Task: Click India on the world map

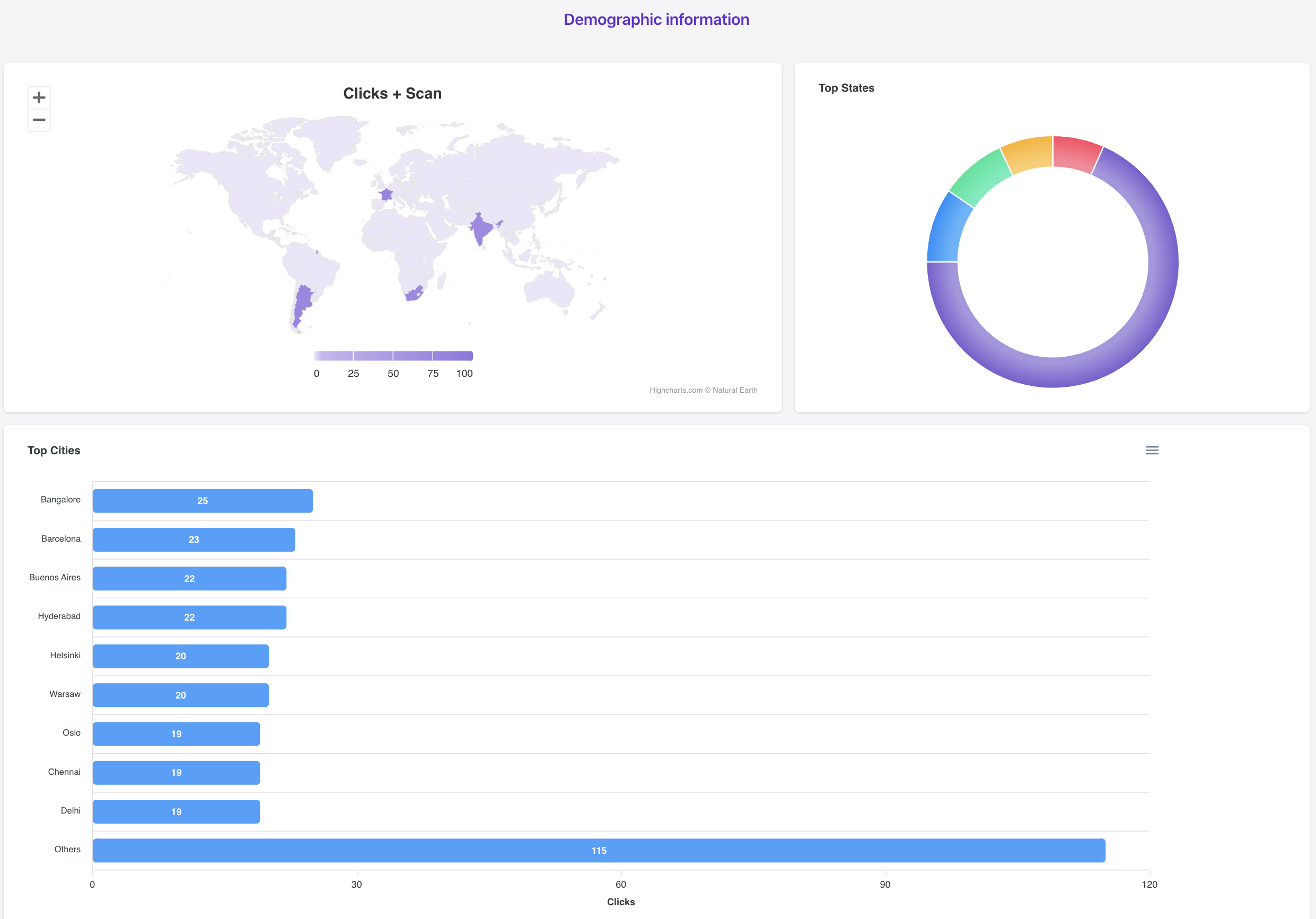Action: [x=481, y=228]
